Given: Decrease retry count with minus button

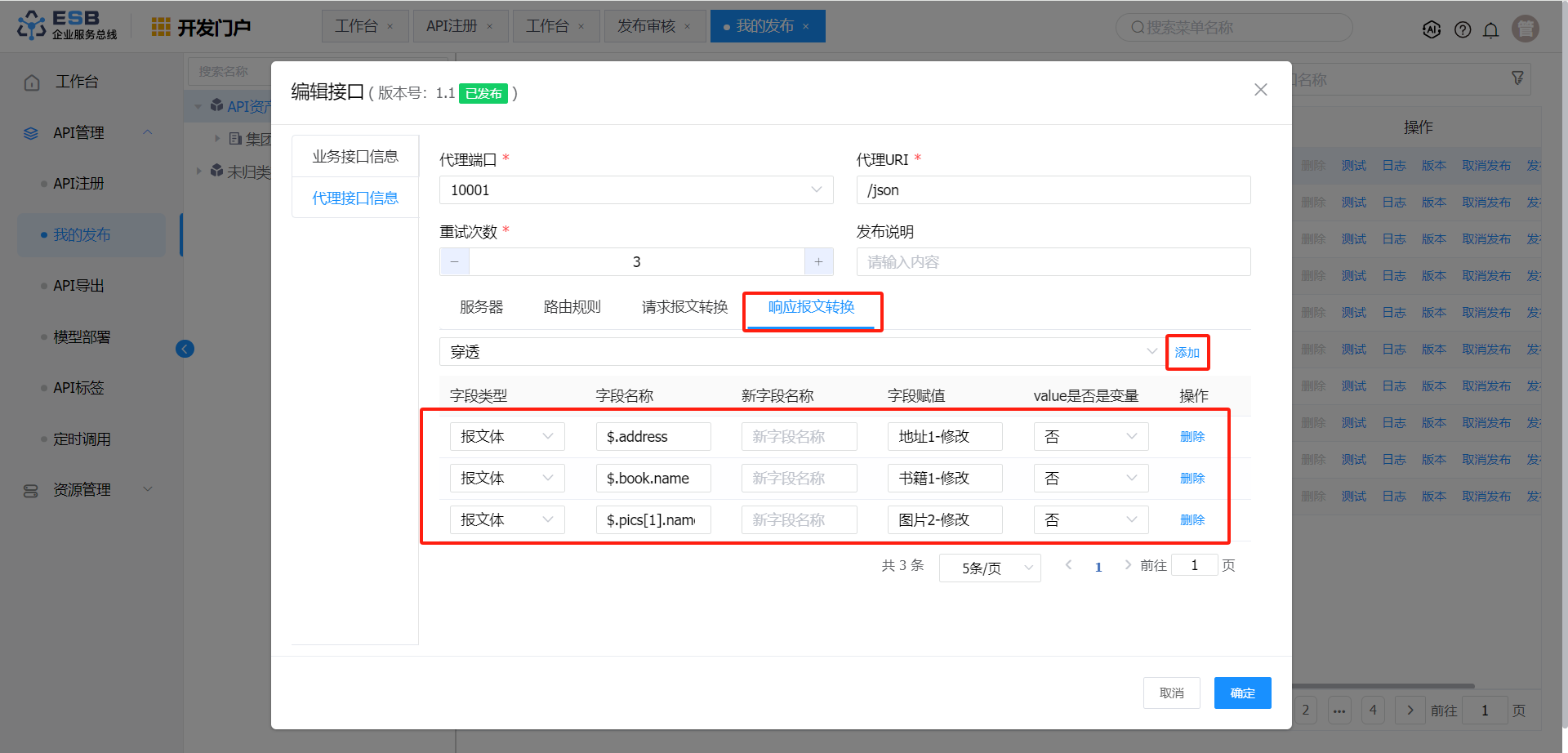Looking at the screenshot, I should pyautogui.click(x=455, y=262).
